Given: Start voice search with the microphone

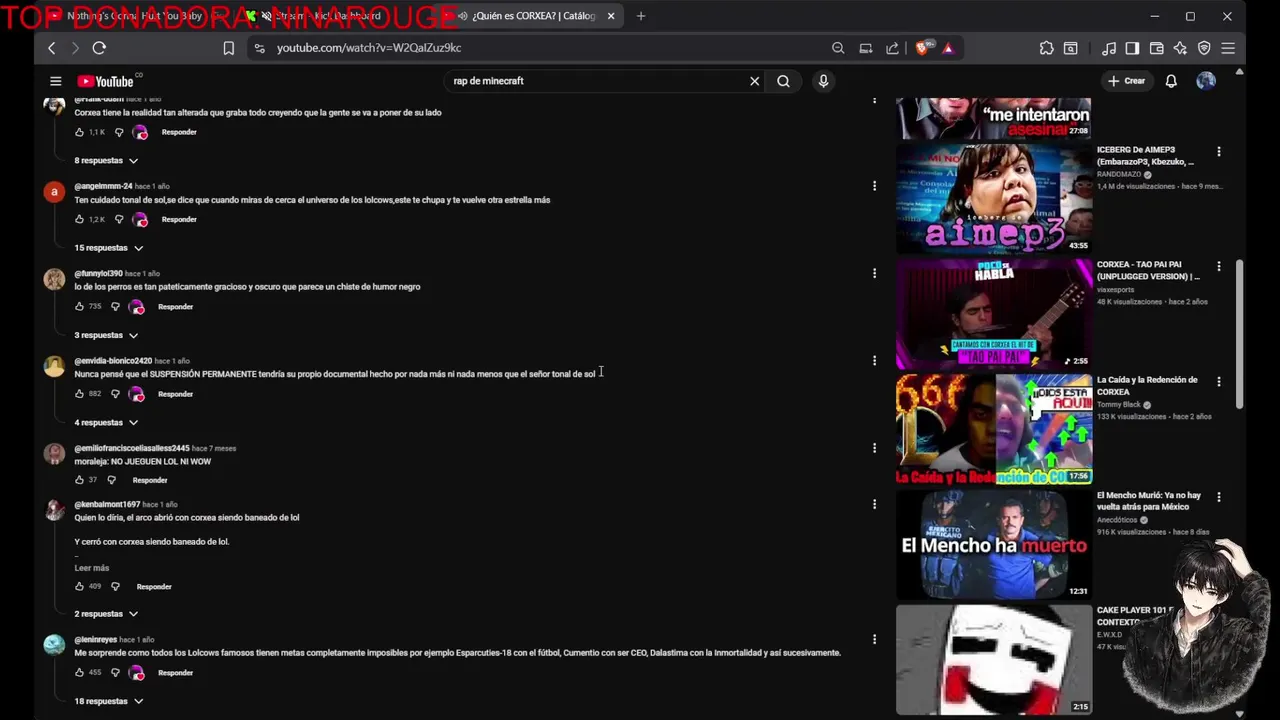Looking at the screenshot, I should [x=823, y=81].
